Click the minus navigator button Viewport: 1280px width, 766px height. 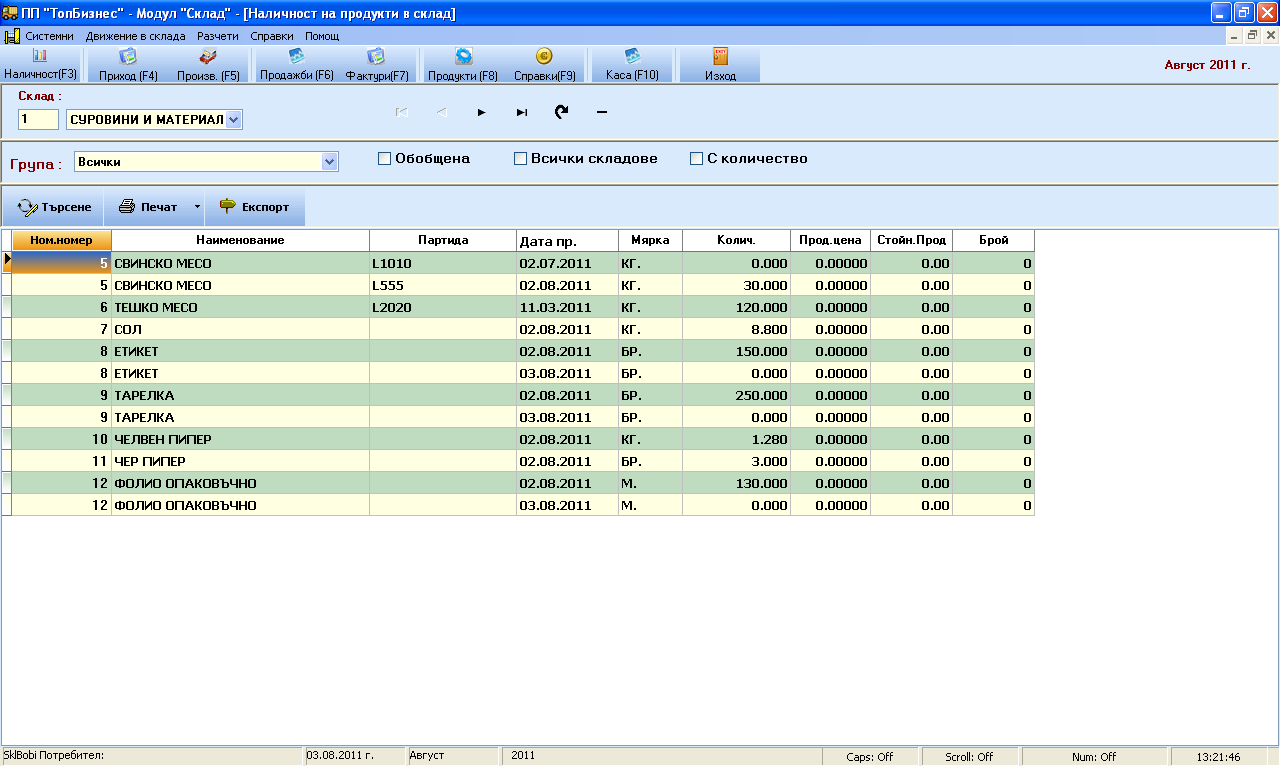(602, 112)
